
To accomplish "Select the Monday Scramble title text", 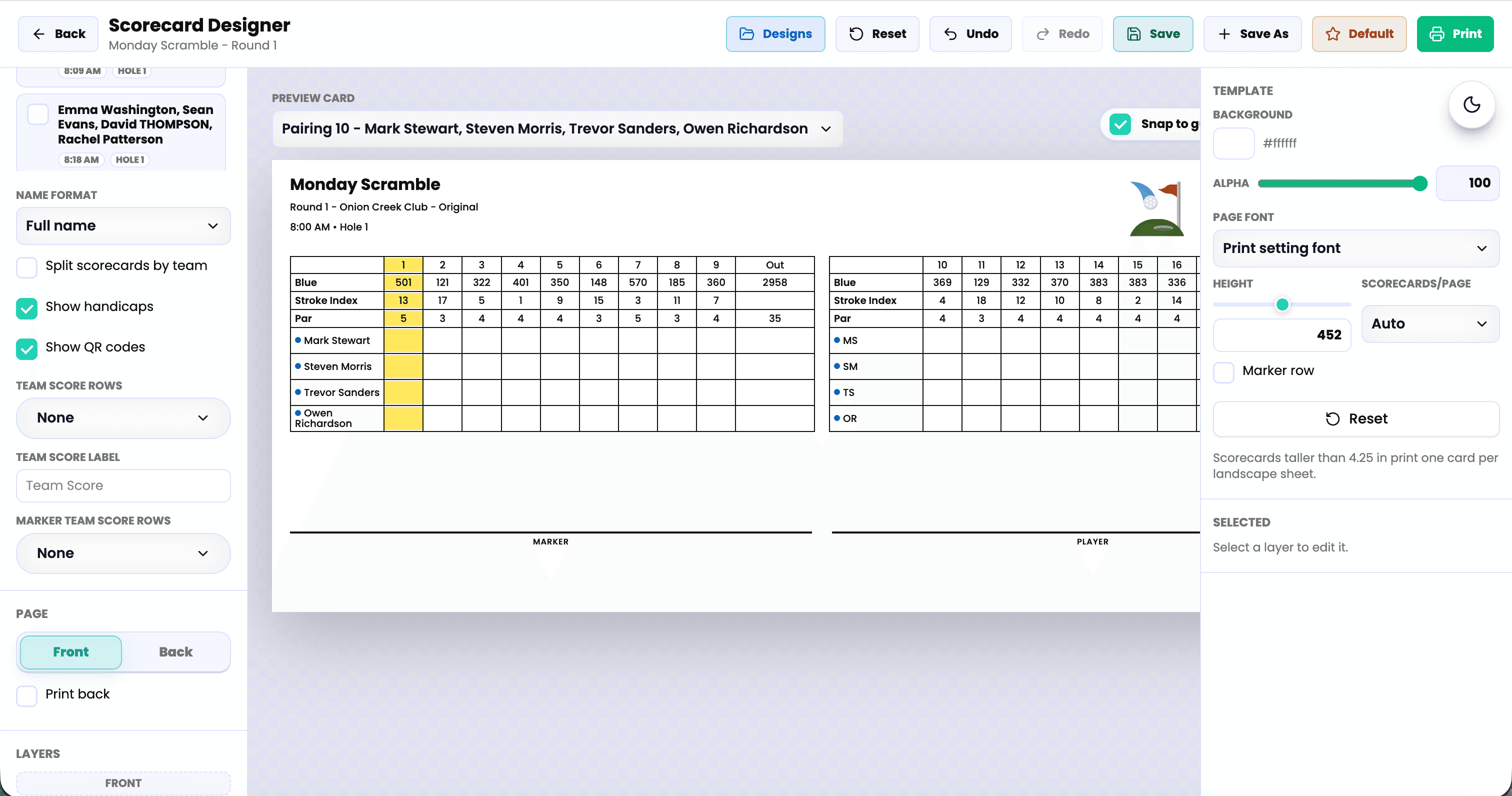I will (x=364, y=184).
